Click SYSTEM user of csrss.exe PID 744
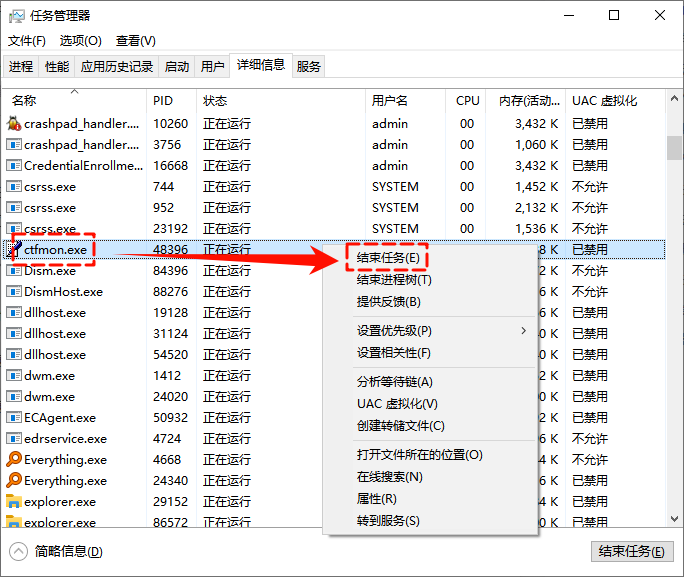Image resolution: width=684 pixels, height=577 pixels. 395,187
